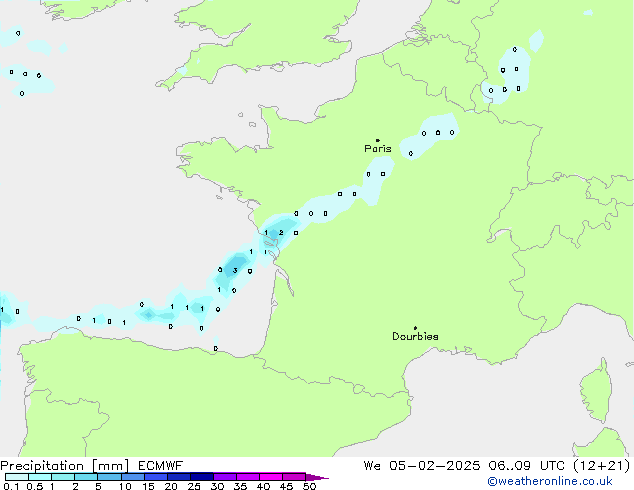Click the 06..09 UTC time label
634x490 pixels.
point(526,466)
